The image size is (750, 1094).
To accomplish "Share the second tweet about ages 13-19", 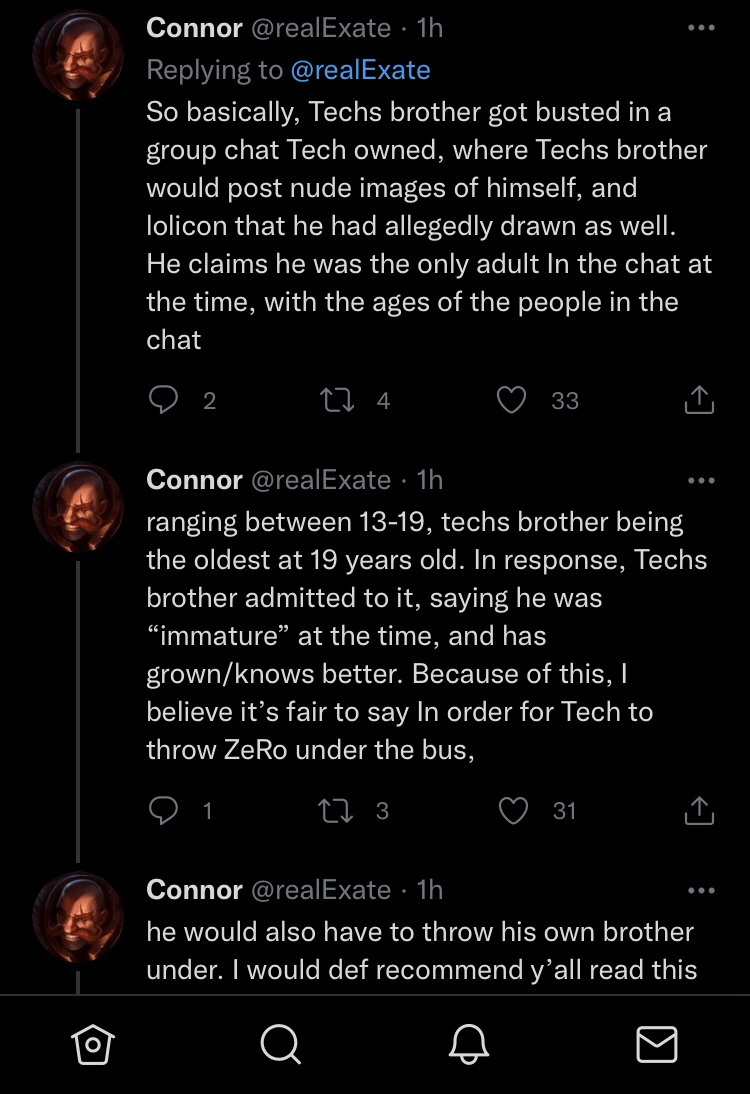I will [x=698, y=810].
